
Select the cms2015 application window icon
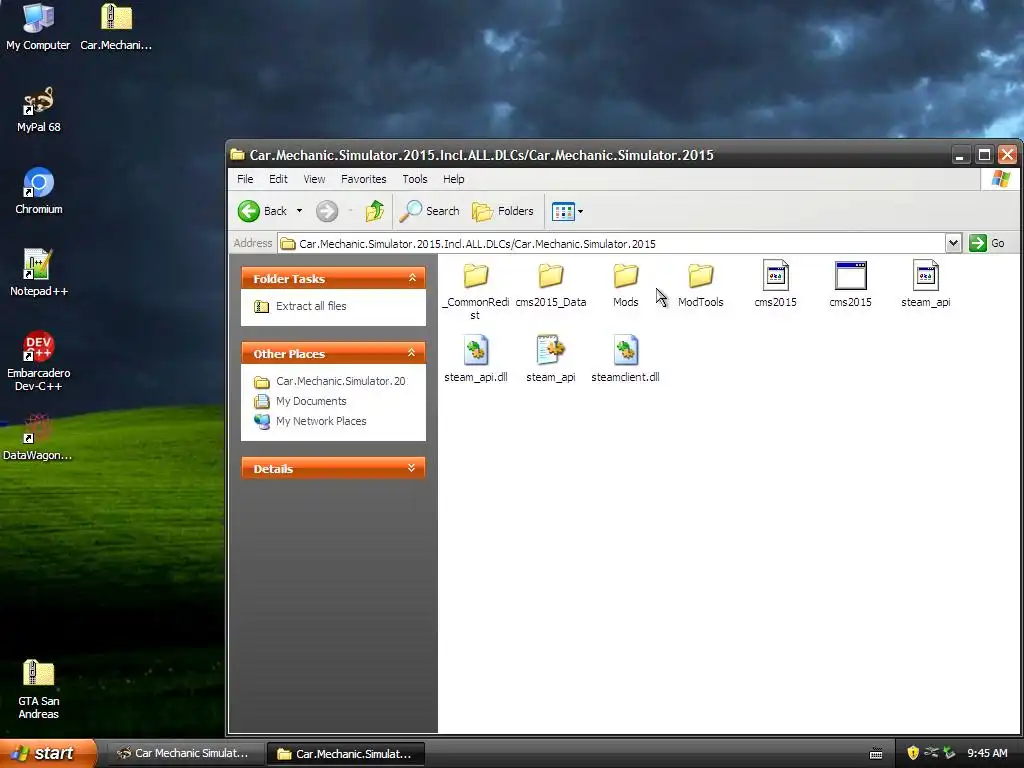(850, 284)
